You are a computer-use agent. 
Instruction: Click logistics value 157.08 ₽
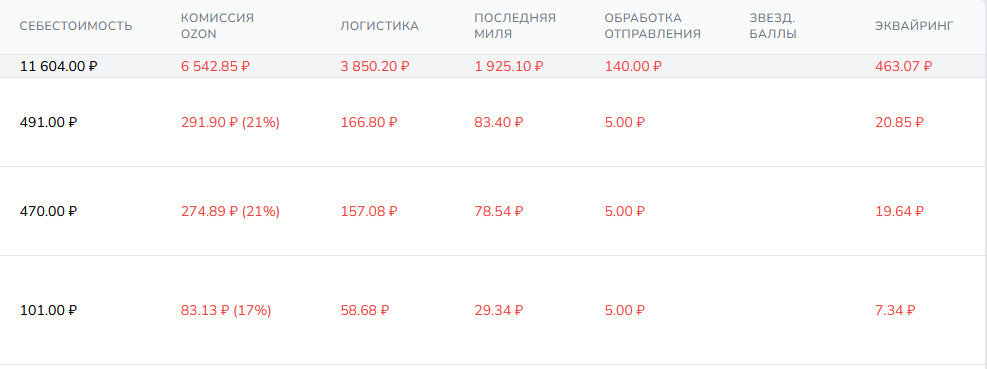pos(369,211)
